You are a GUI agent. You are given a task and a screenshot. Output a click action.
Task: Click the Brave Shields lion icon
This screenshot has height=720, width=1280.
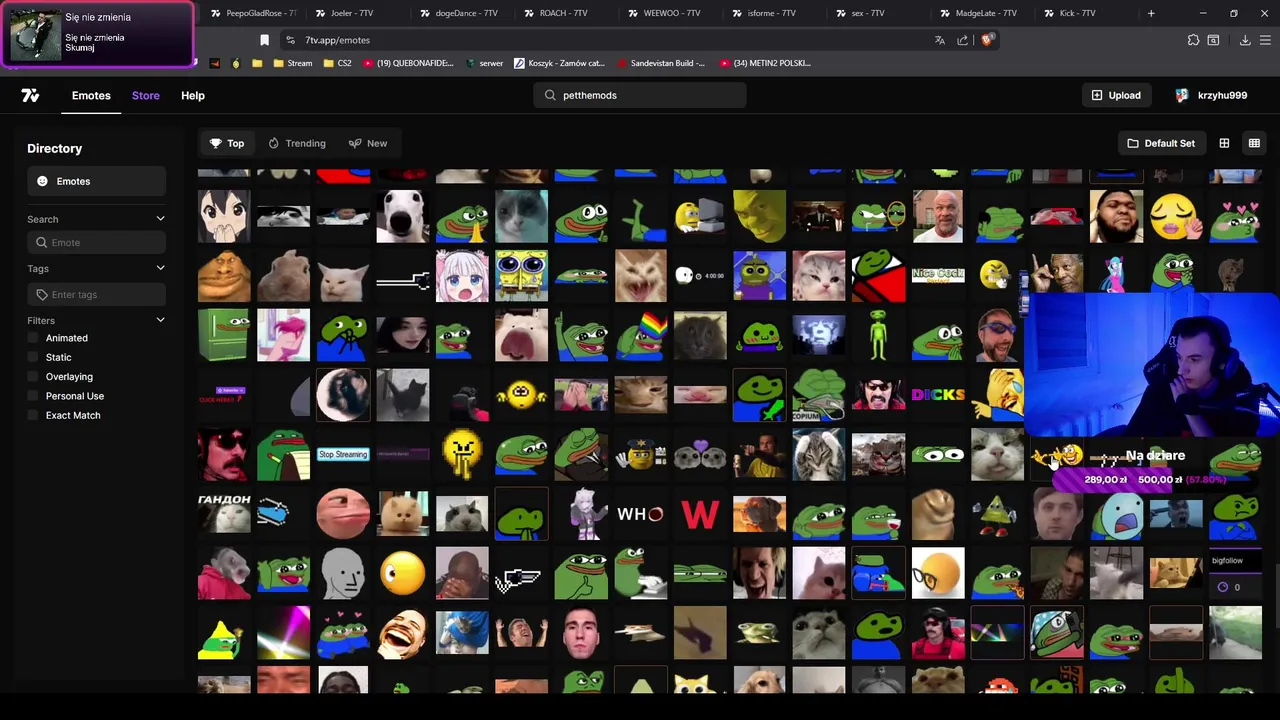(987, 40)
